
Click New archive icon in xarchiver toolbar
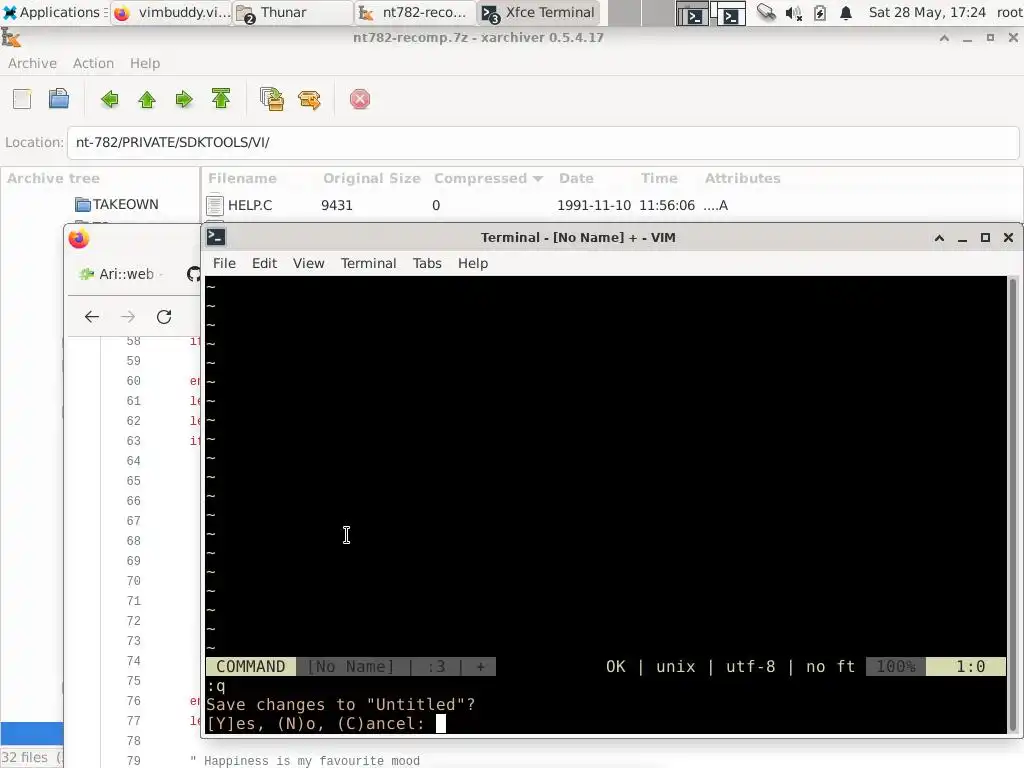pos(22,99)
